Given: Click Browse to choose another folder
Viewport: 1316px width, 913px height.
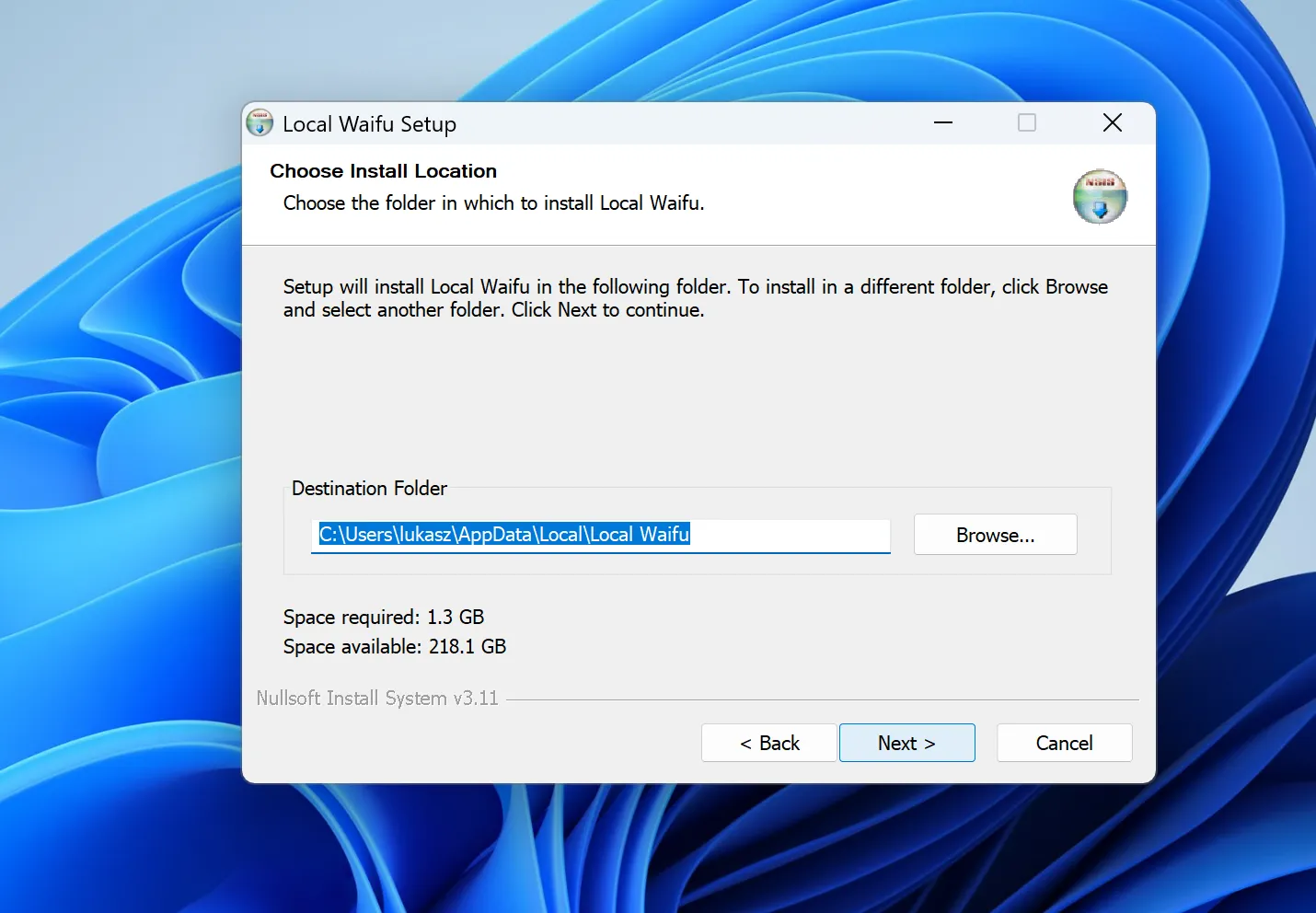Looking at the screenshot, I should (995, 535).
